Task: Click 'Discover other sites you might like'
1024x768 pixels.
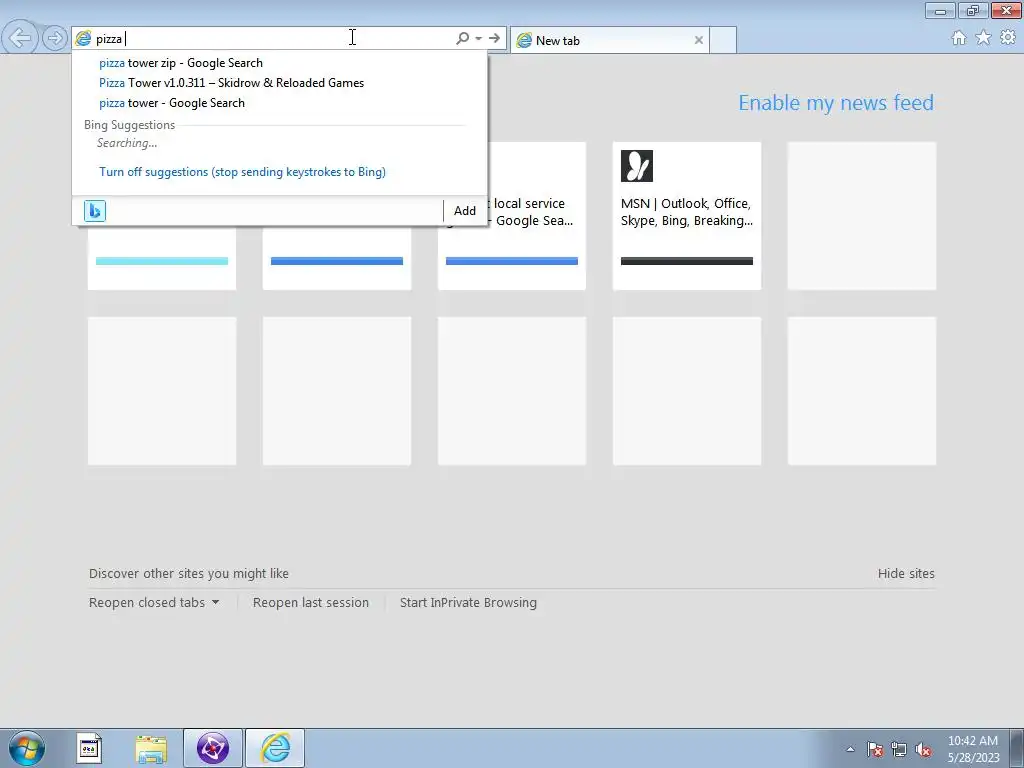Action: 189,573
